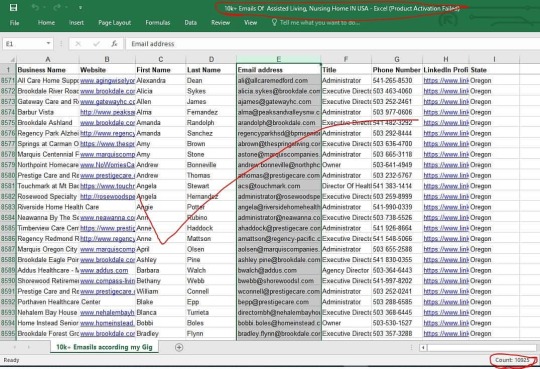Select column C header
Screen dimensions: 540x369
(160, 59)
